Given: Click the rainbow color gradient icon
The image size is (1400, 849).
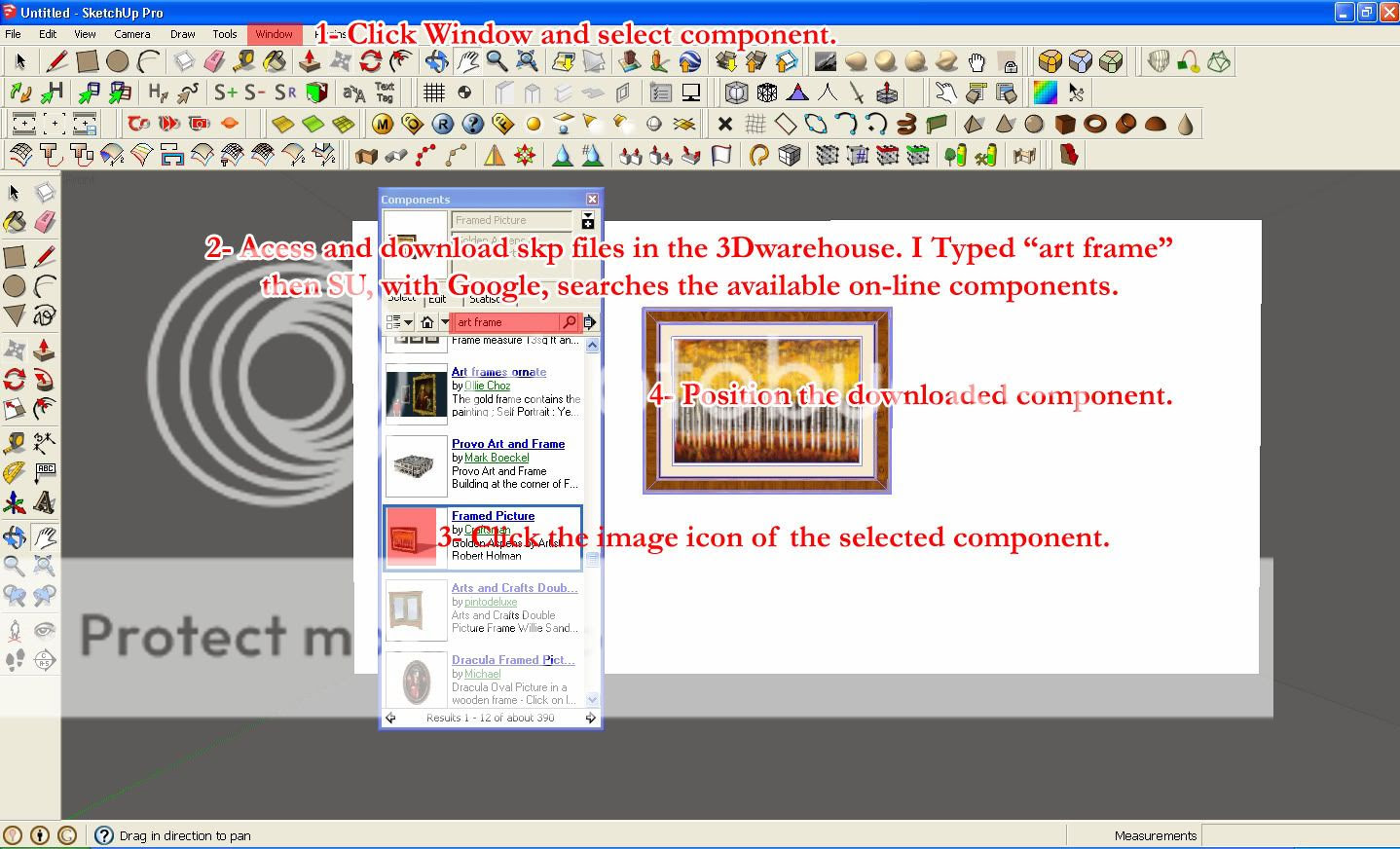Looking at the screenshot, I should pyautogui.click(x=1046, y=92).
